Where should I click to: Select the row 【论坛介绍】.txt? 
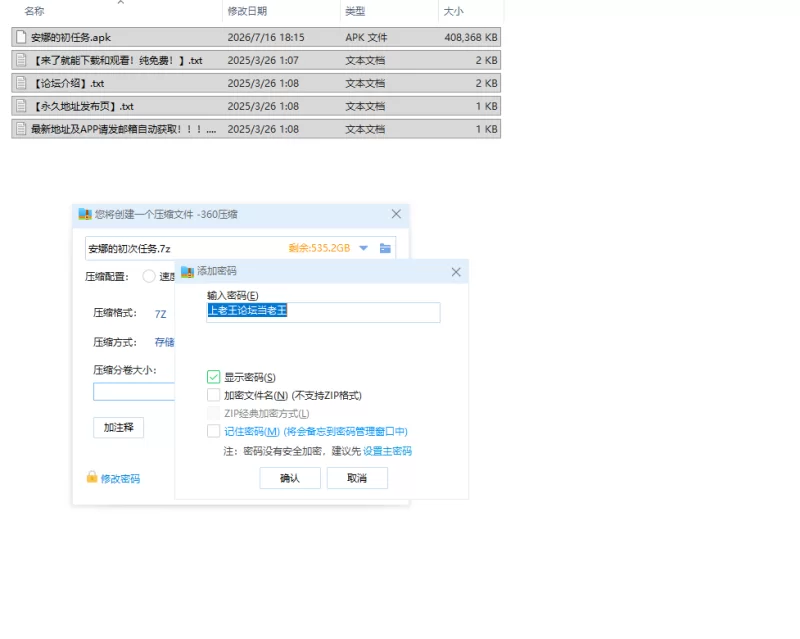256,83
